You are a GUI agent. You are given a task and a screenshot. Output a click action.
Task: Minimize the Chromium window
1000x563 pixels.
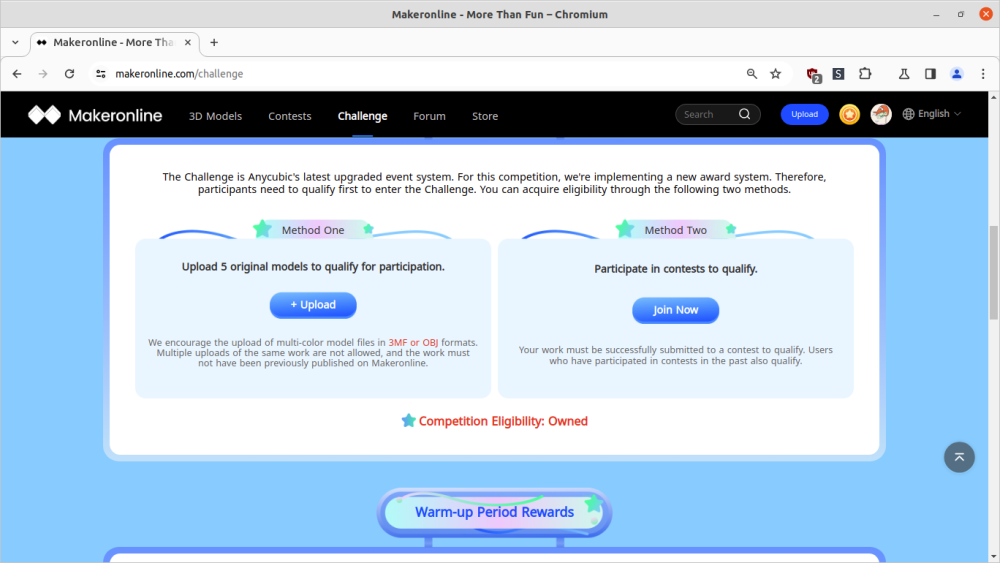[936, 14]
